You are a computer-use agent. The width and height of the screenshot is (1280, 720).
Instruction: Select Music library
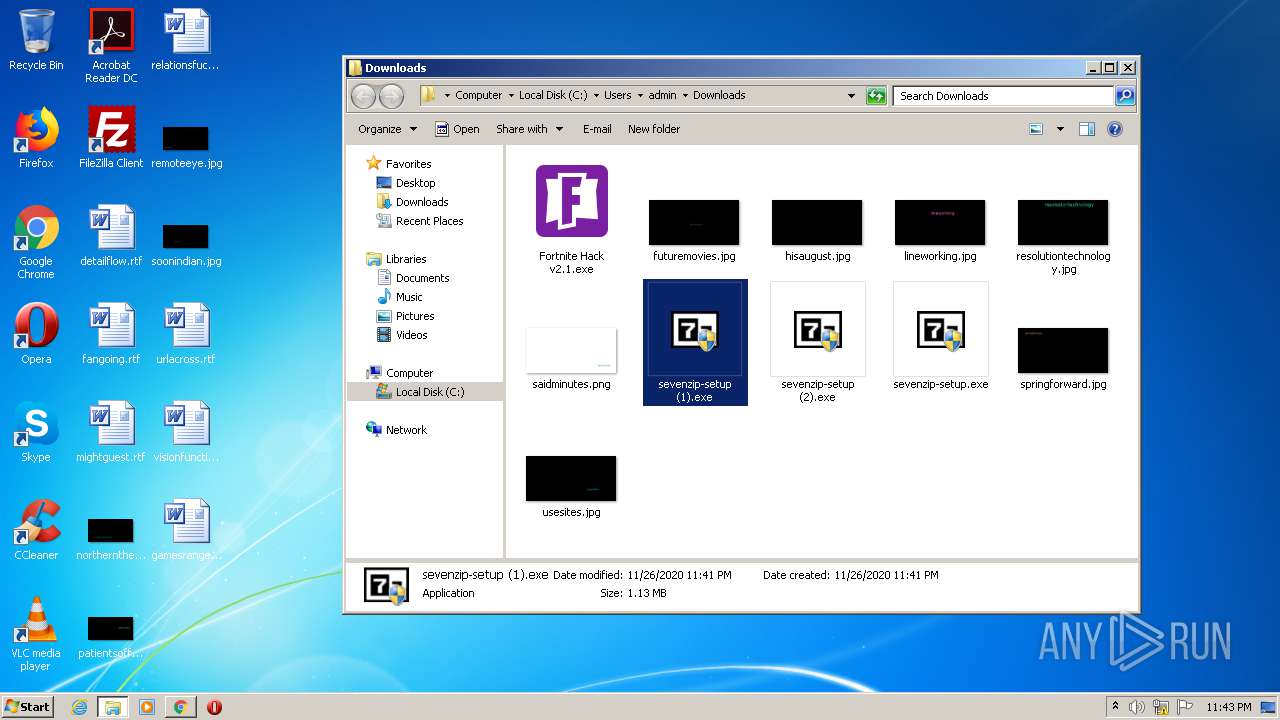(x=400, y=297)
